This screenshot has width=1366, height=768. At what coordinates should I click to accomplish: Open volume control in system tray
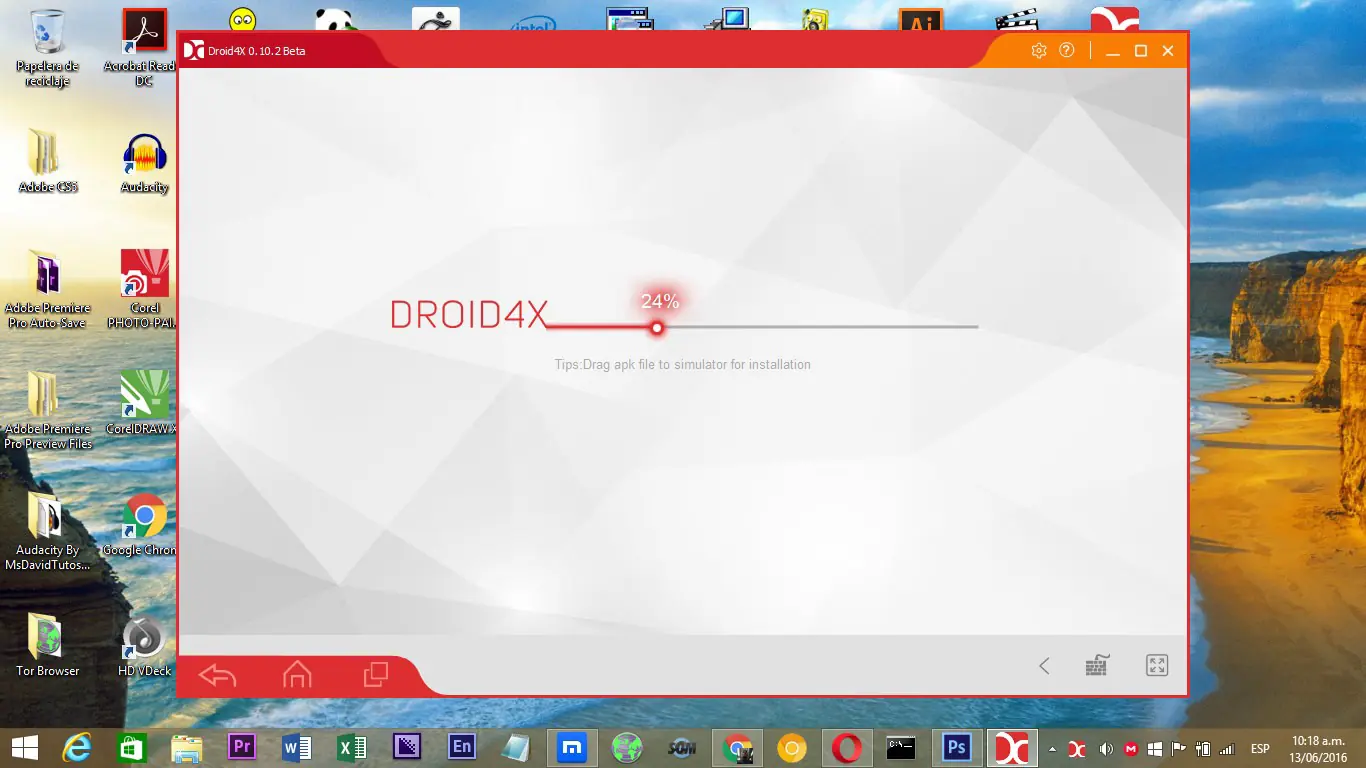(1106, 748)
